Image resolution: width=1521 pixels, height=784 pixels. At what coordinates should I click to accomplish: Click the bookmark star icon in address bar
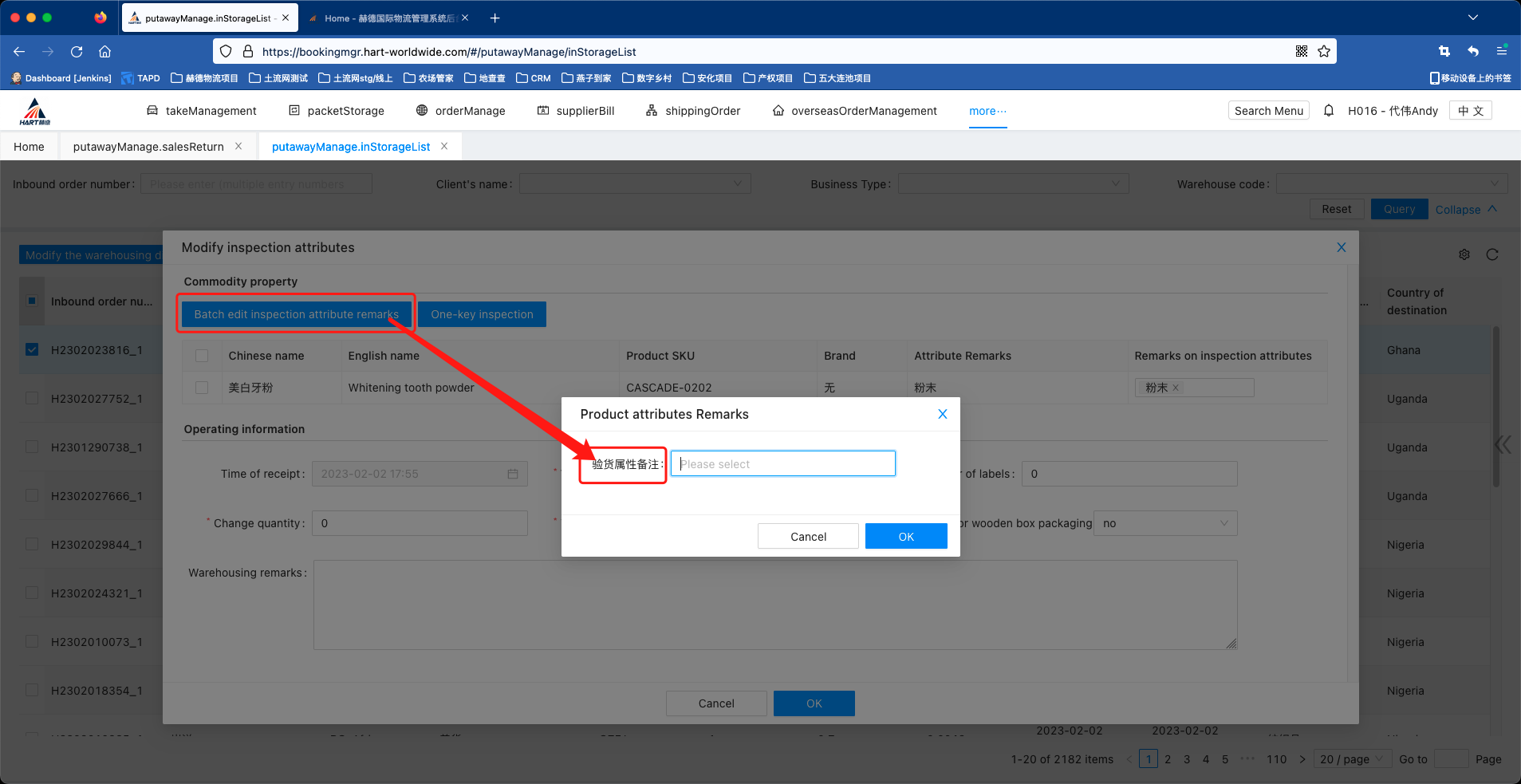pyautogui.click(x=1324, y=52)
